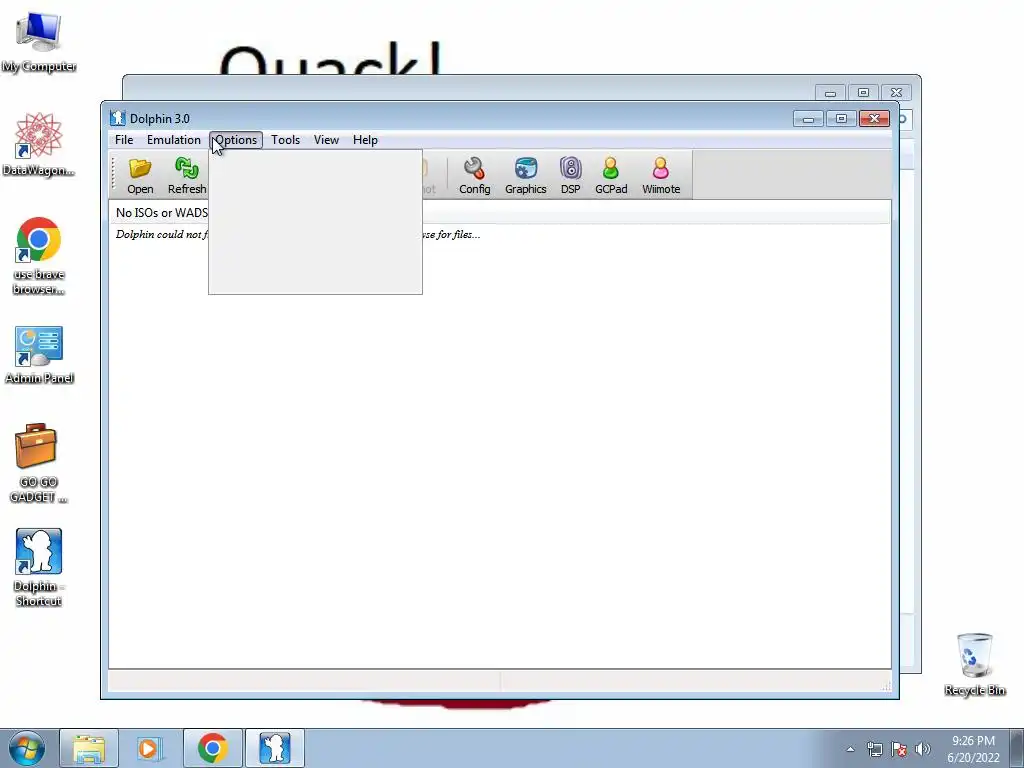
Task: Open Windows Media Player taskbar icon
Action: click(150, 748)
